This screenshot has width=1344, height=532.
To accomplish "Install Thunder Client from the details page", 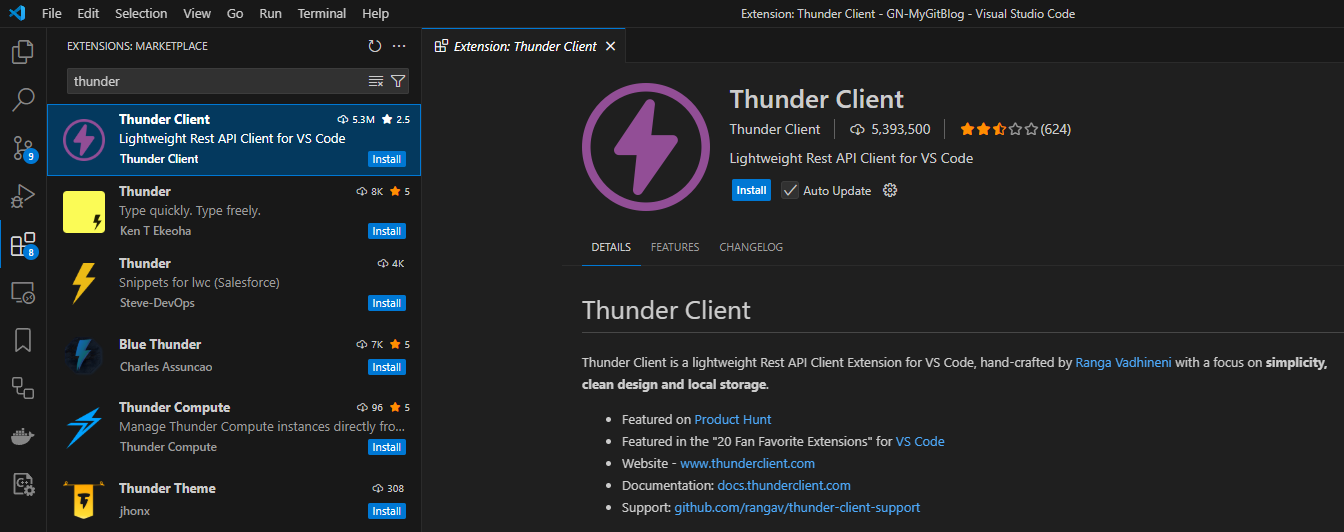I will [751, 190].
